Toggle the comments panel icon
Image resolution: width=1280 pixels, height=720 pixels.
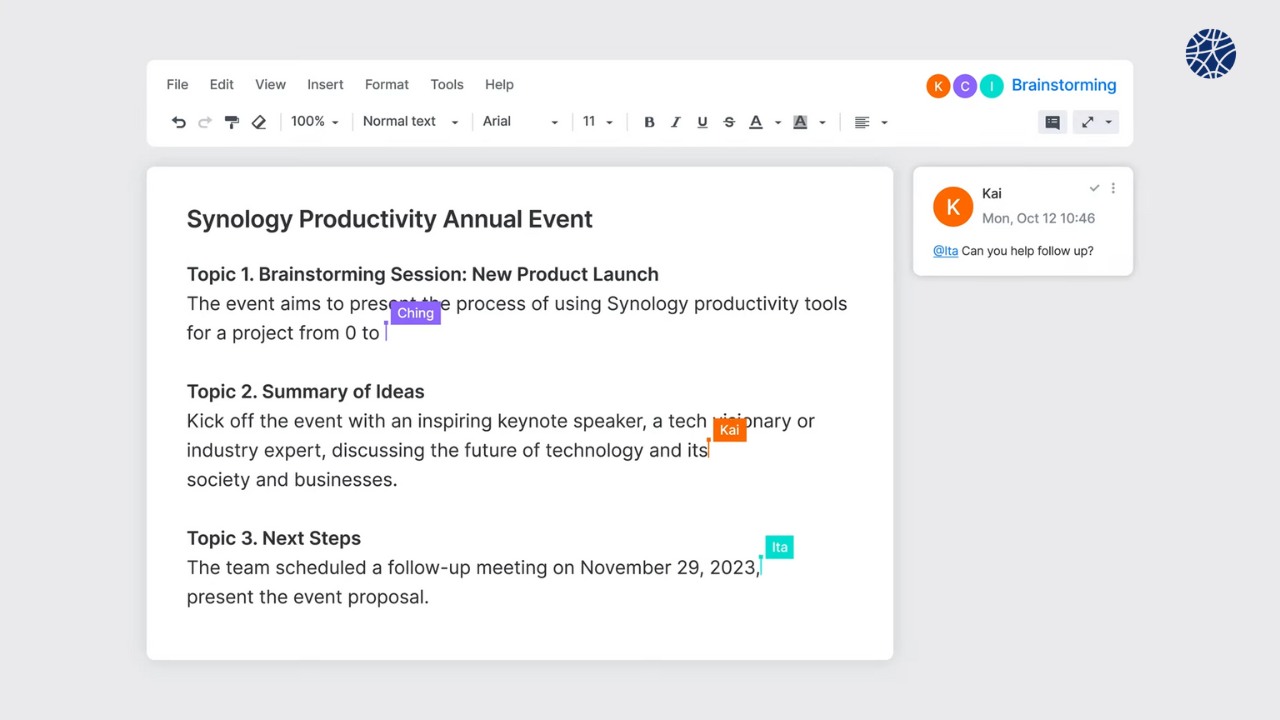tap(1052, 122)
